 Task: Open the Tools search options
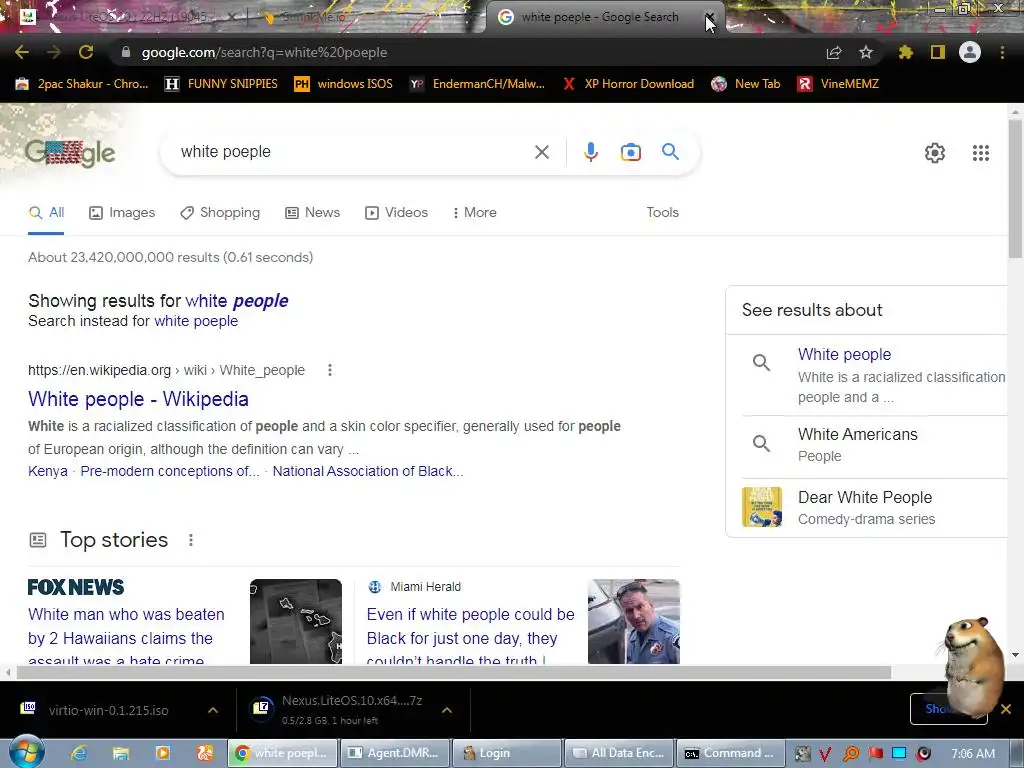(x=662, y=213)
